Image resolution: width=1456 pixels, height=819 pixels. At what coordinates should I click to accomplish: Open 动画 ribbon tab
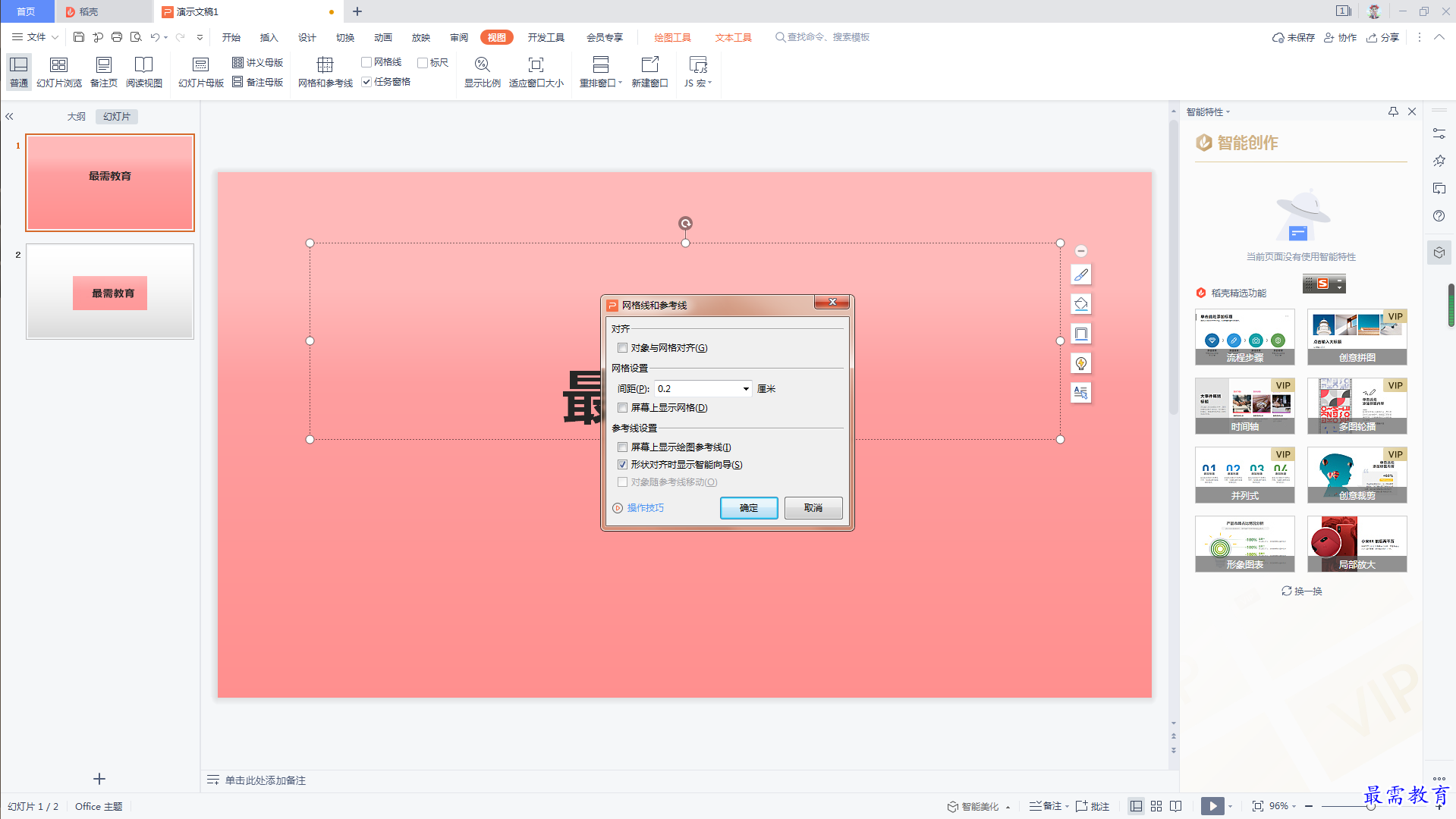382,37
